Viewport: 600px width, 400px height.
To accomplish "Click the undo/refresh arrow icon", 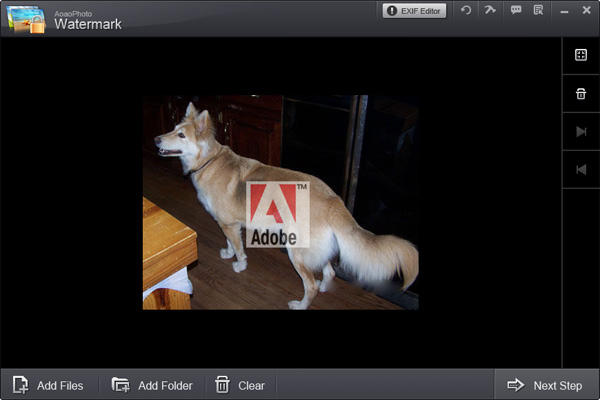I will (466, 10).
